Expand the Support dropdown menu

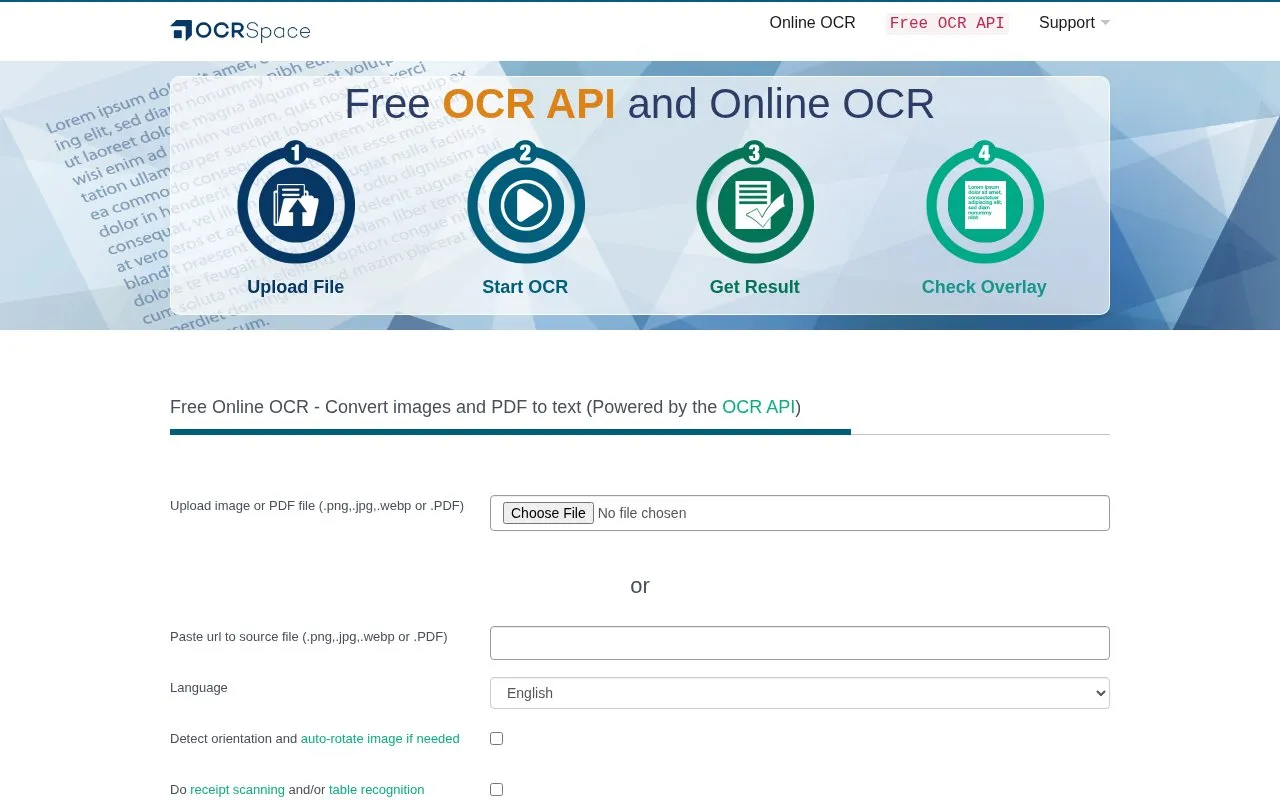tap(1074, 23)
